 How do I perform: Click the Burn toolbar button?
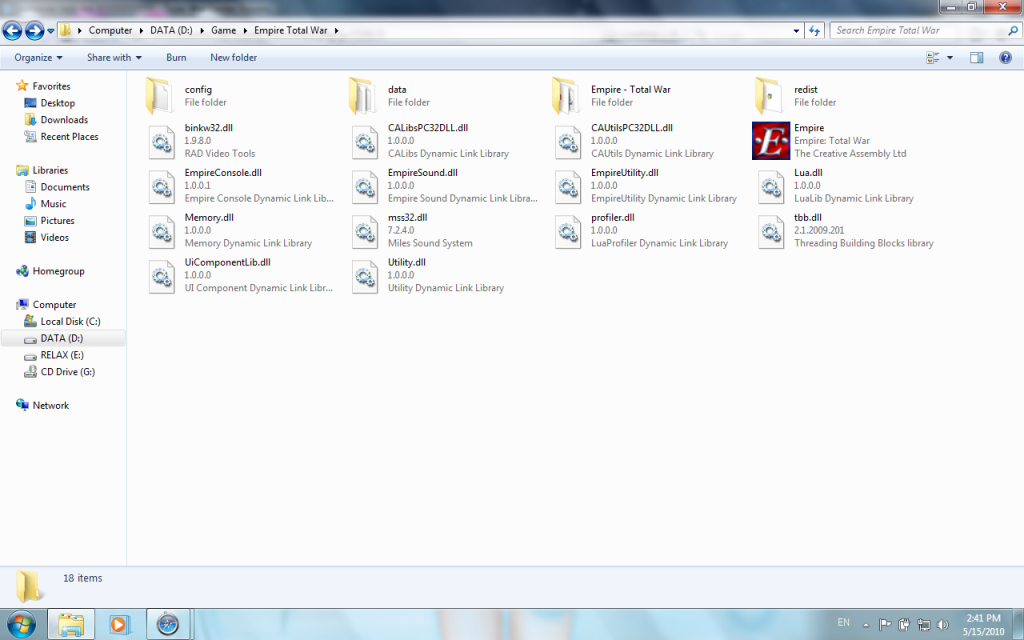[x=176, y=58]
